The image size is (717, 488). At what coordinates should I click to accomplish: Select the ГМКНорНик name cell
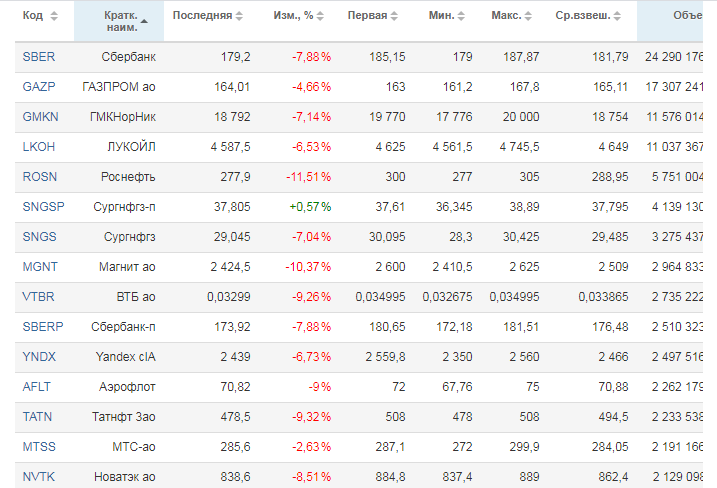(x=123, y=117)
